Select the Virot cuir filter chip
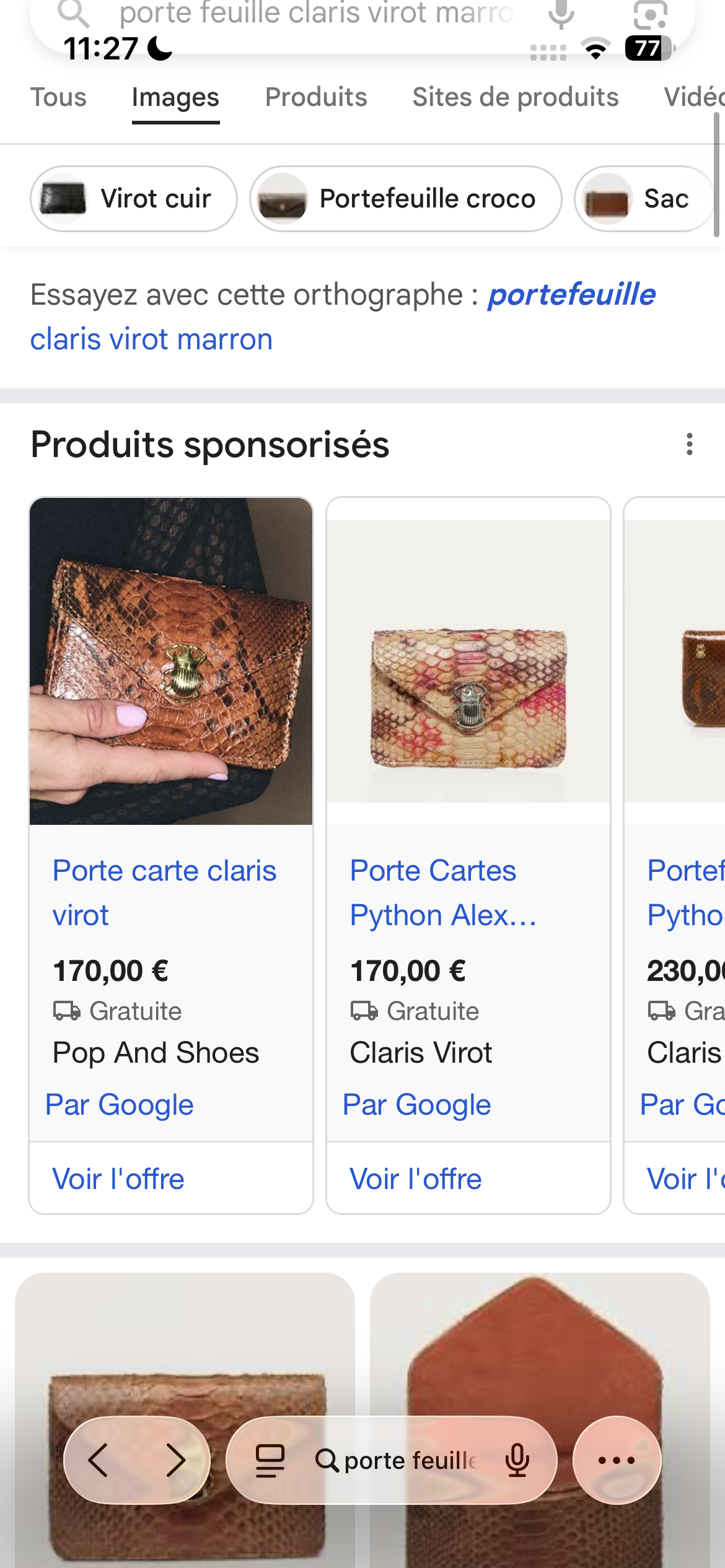The height and width of the screenshot is (1568, 725). [134, 199]
